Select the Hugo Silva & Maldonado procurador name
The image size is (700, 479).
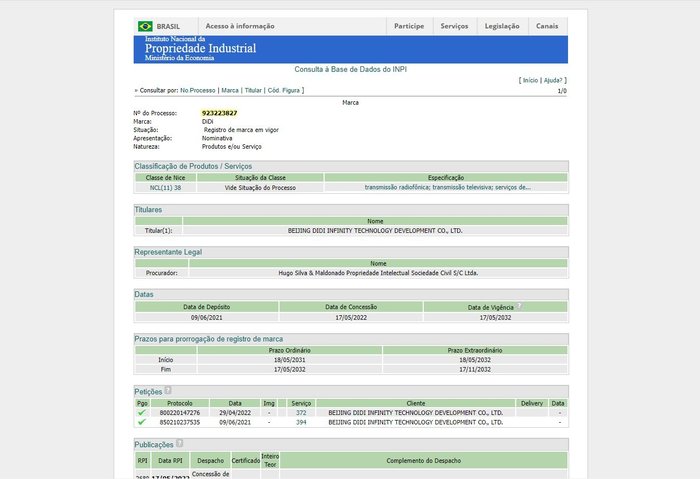tap(378, 273)
